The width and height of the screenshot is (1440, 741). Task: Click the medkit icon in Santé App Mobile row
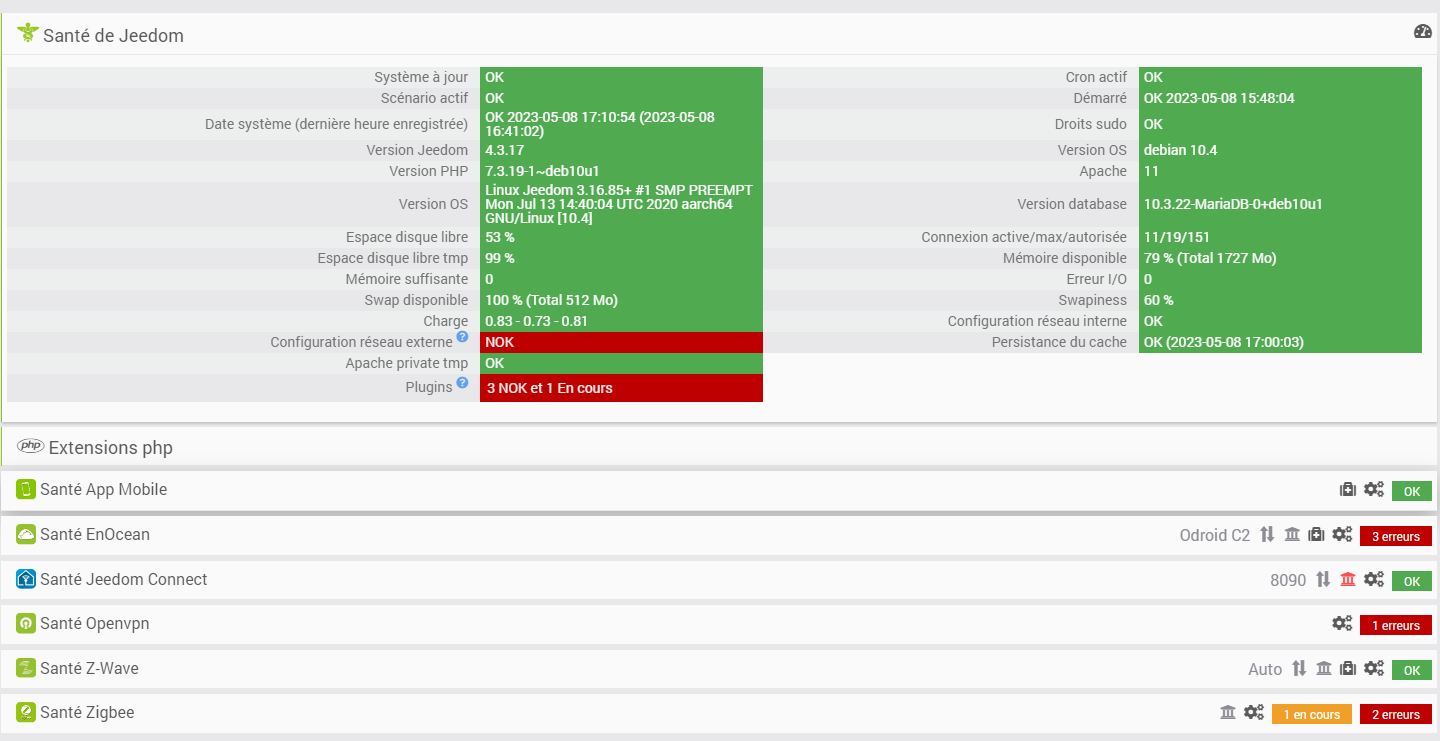tap(1348, 490)
